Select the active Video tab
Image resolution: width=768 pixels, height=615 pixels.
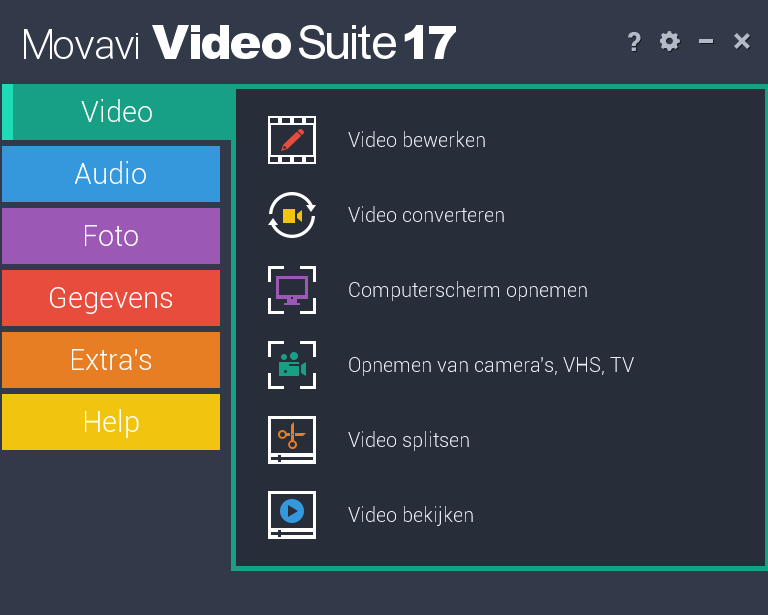coord(118,112)
